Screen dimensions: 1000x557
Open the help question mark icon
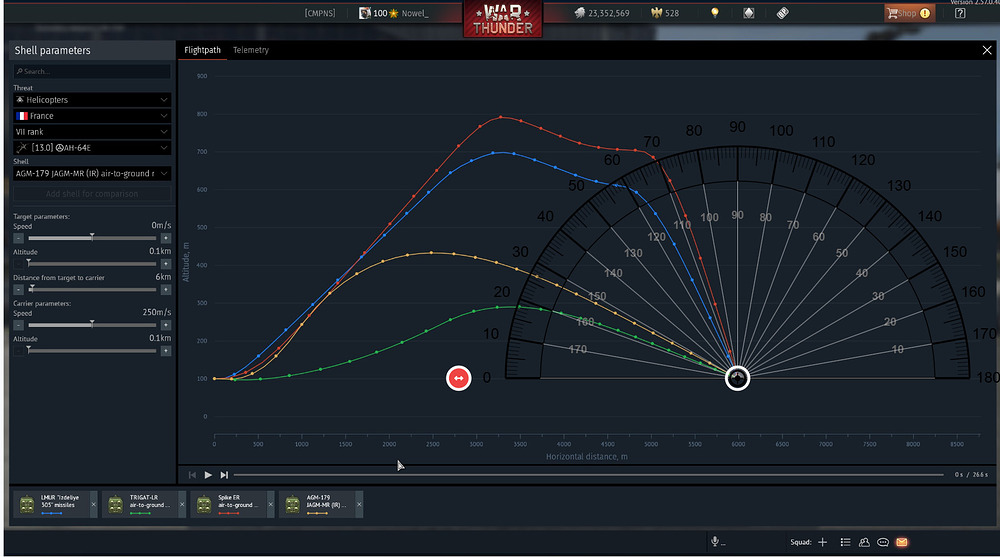point(960,13)
